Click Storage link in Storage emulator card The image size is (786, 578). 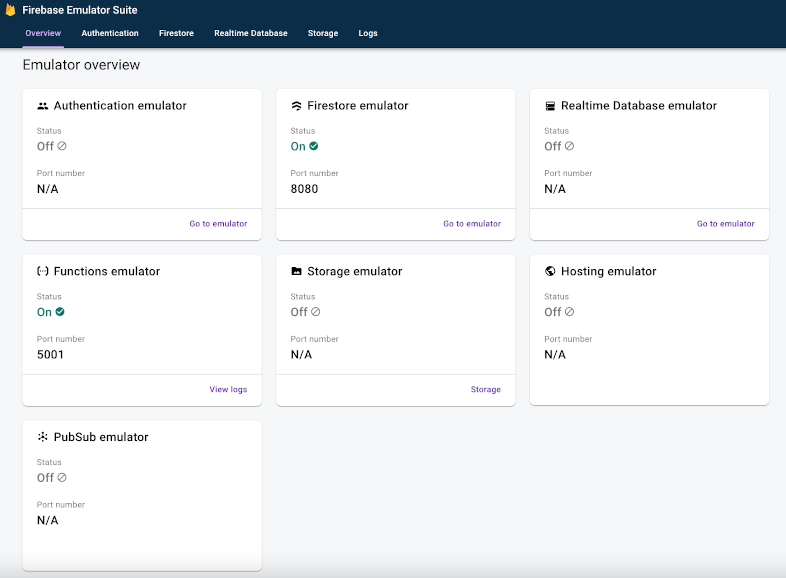coord(486,390)
